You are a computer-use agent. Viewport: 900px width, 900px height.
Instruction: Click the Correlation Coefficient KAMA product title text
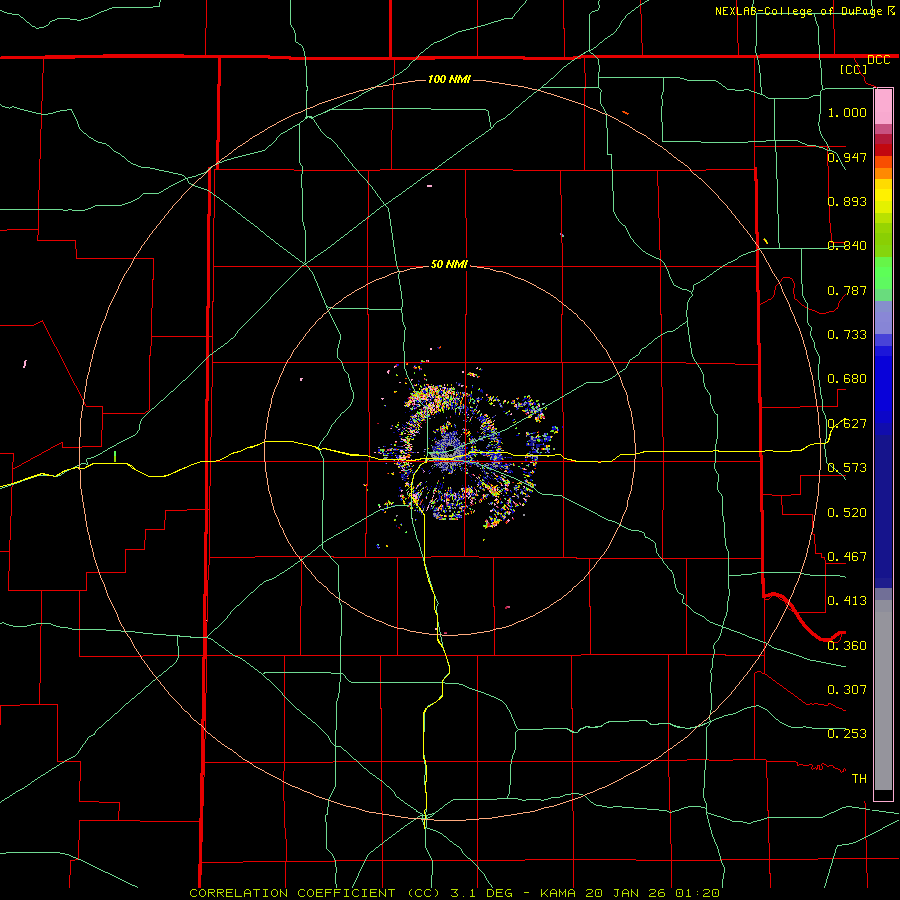455,893
